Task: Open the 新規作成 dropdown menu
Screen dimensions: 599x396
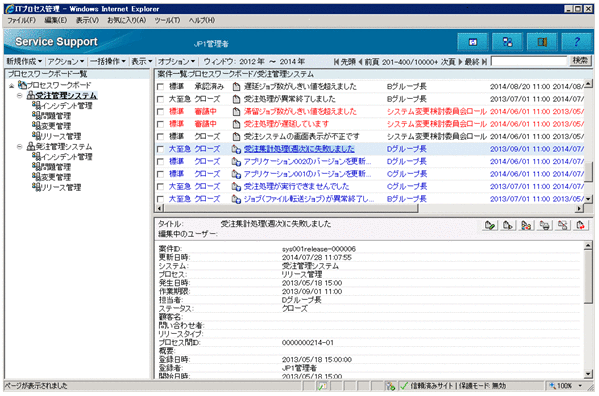Action: click(x=24, y=61)
